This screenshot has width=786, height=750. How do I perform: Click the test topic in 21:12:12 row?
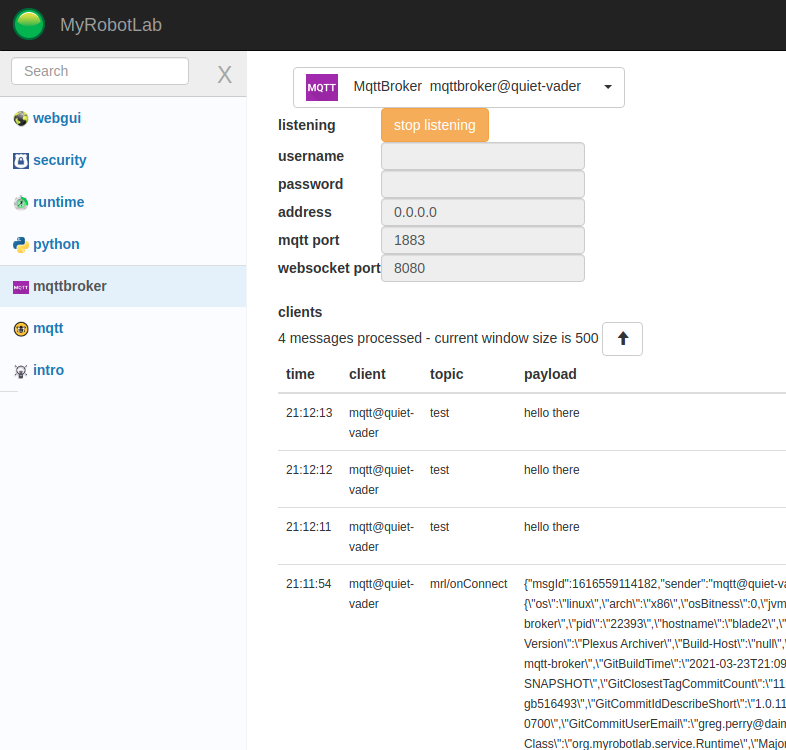(x=439, y=470)
